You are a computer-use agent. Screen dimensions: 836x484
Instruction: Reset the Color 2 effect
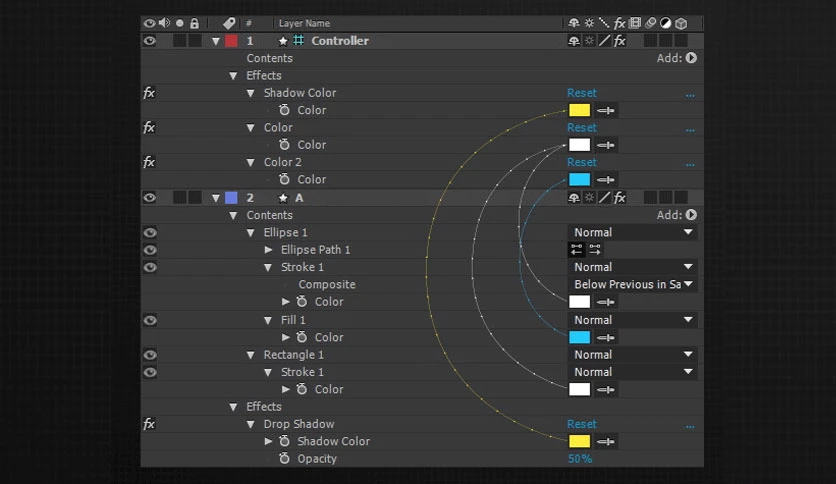582,162
